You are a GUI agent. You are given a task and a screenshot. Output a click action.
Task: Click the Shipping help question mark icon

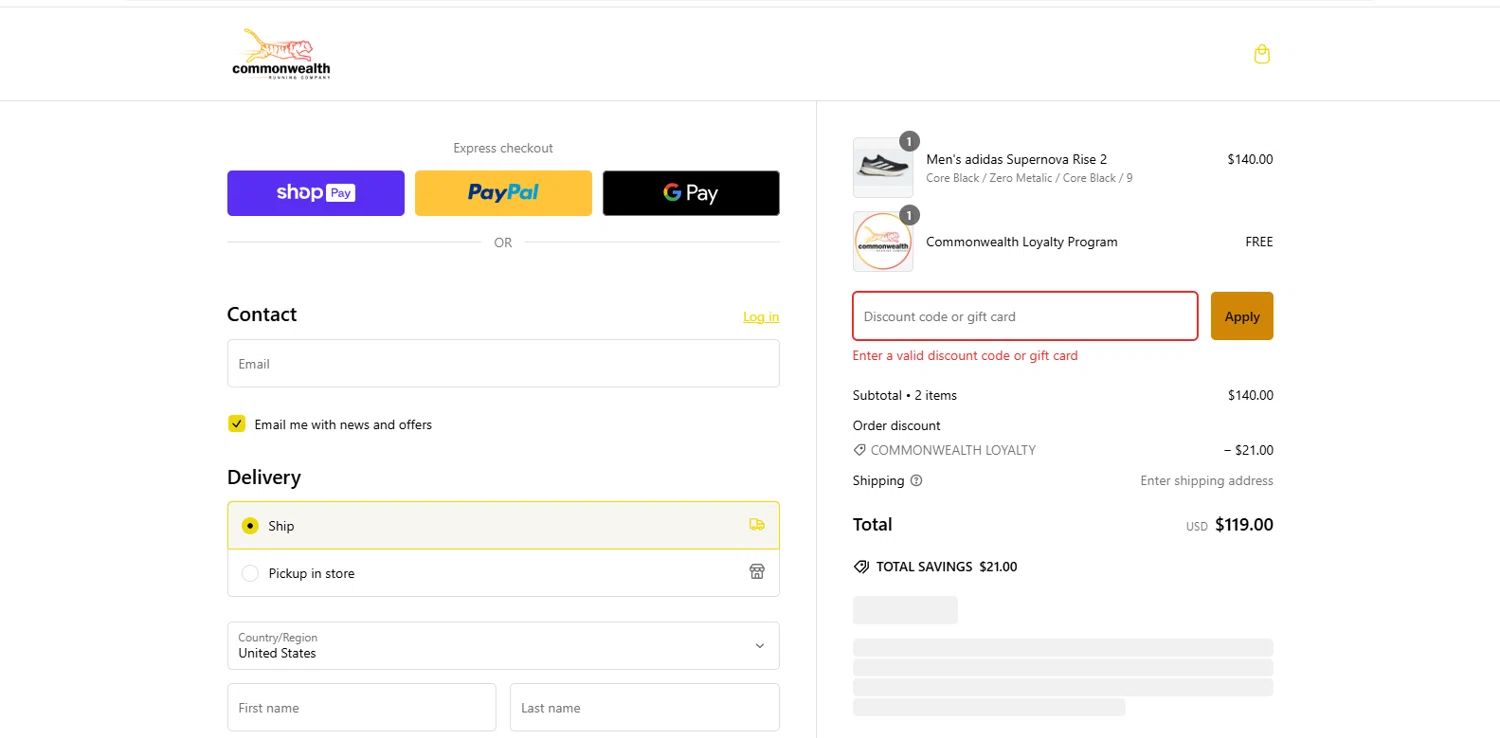click(916, 480)
